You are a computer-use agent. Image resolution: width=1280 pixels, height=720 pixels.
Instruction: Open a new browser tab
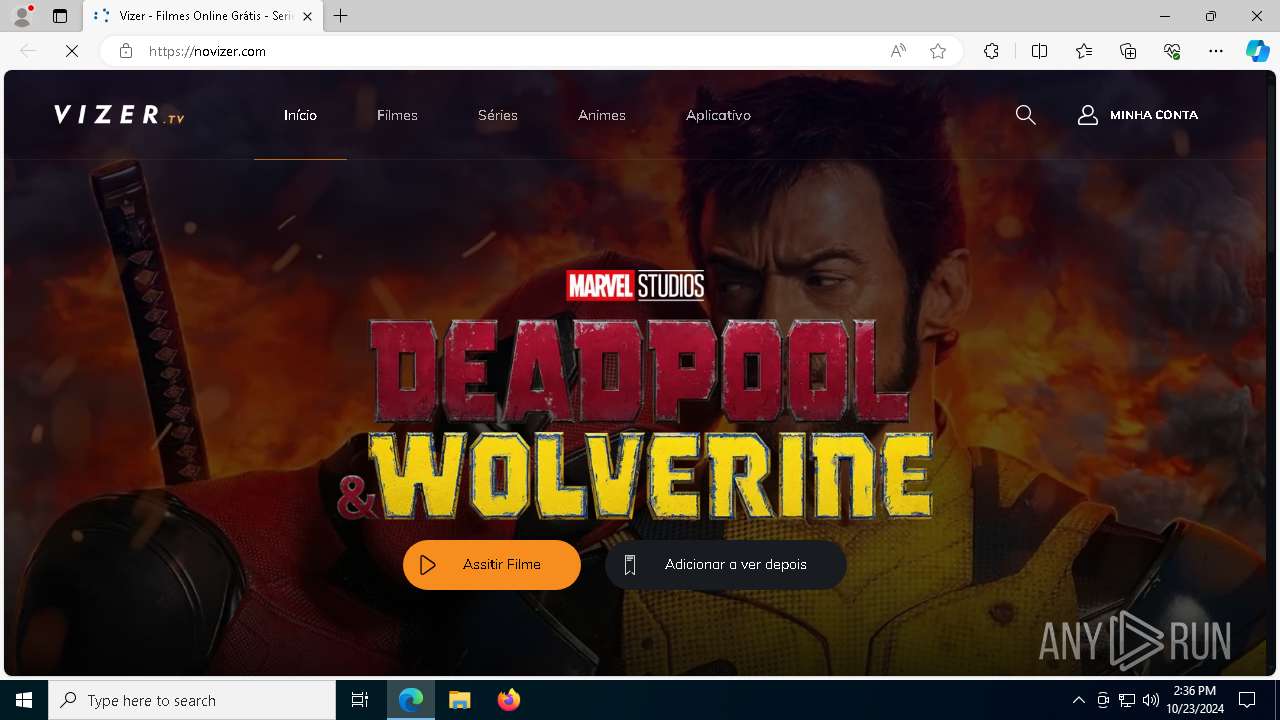[x=341, y=16]
